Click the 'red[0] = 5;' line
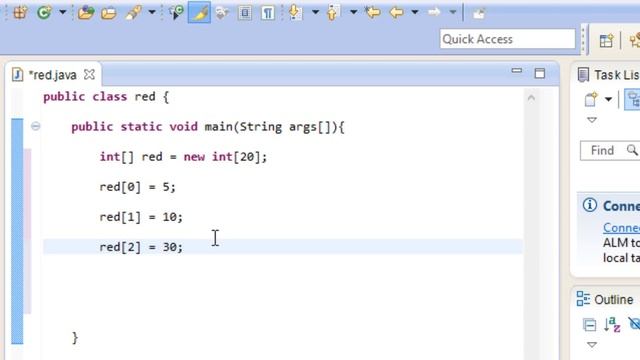The height and width of the screenshot is (360, 640). [x=138, y=187]
